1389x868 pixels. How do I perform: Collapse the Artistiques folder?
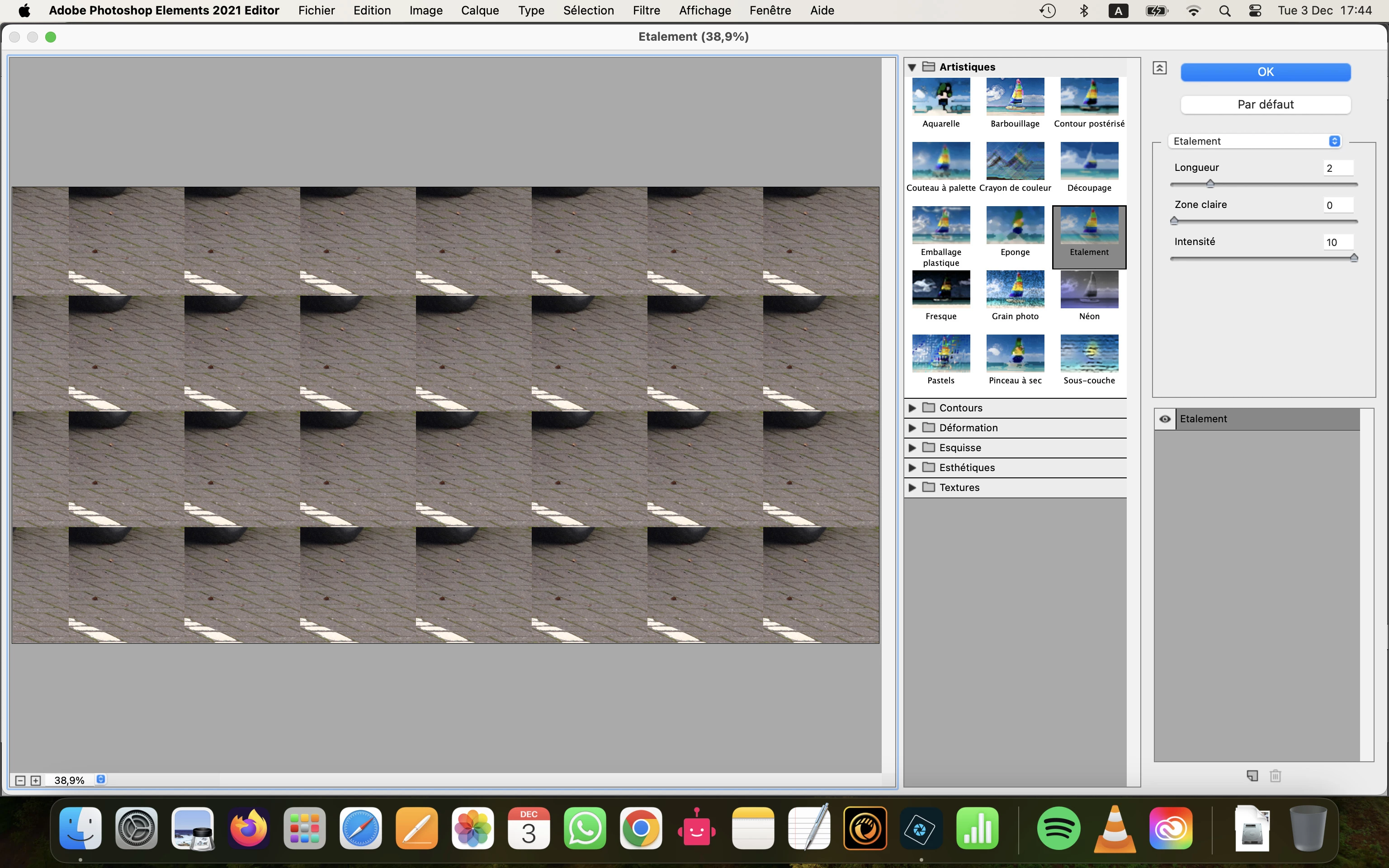912,67
